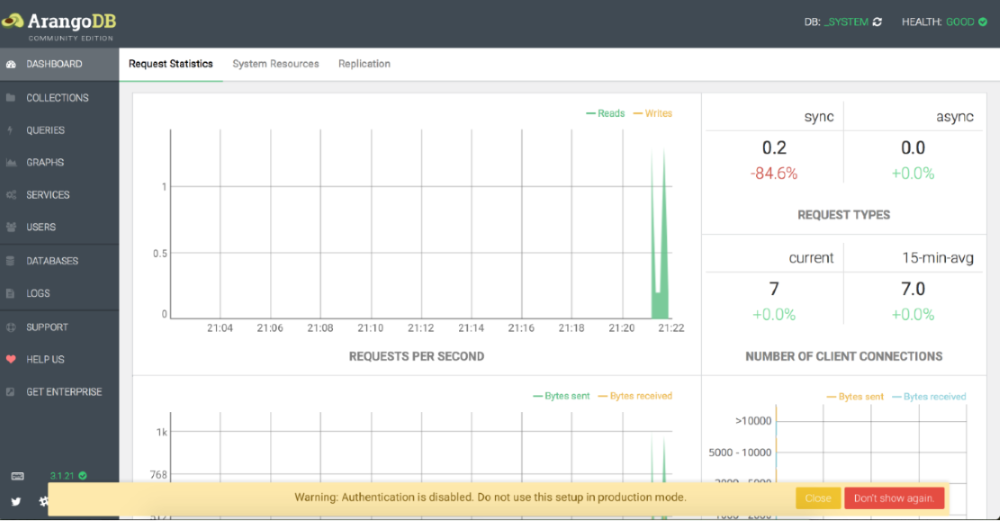Select the Queries icon in the sidebar

[x=10, y=130]
